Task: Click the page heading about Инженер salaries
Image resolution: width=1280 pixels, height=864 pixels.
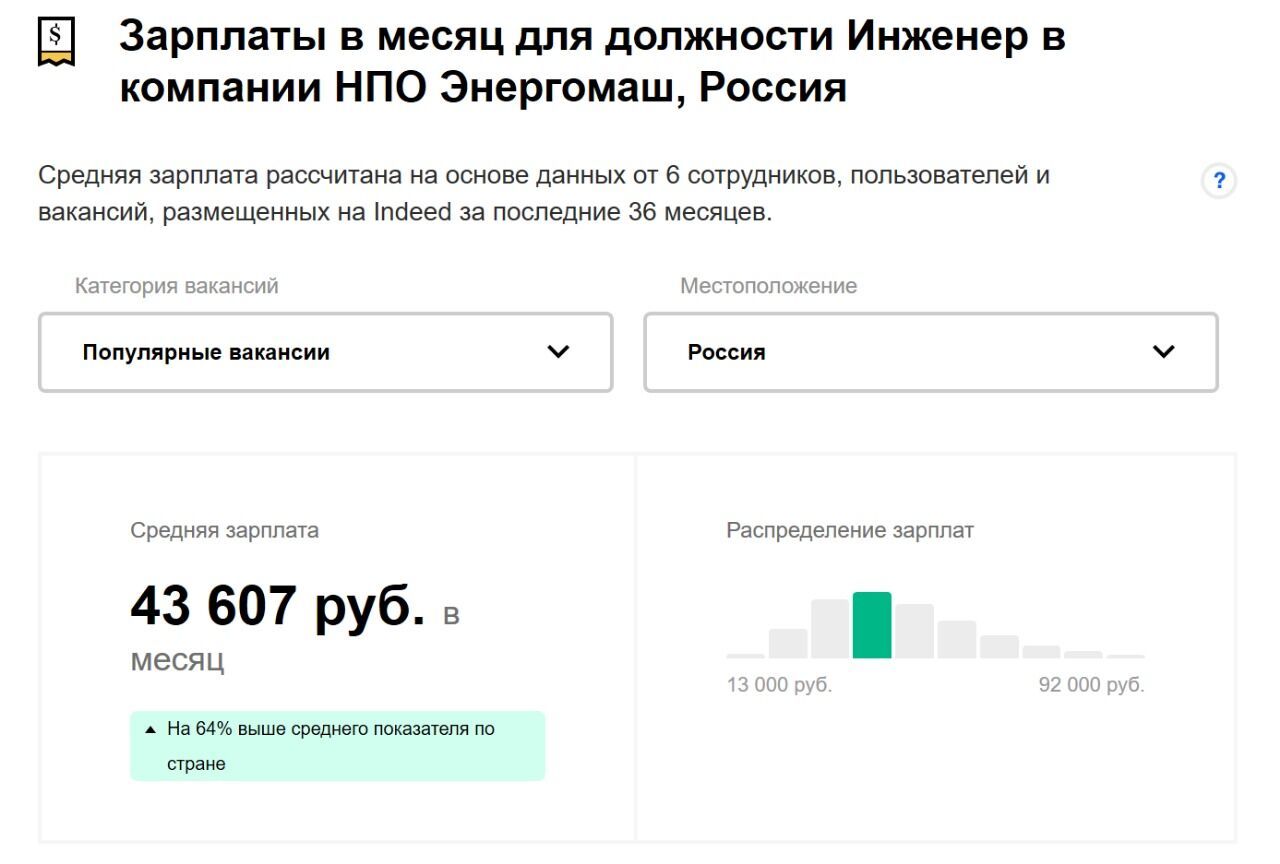Action: [x=592, y=62]
